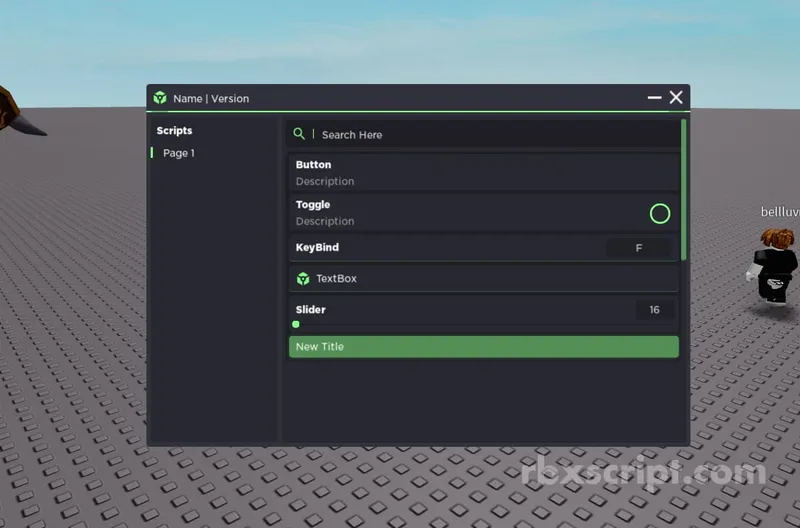Click the KeyBind key box showing F
800x528 pixels.
click(x=639, y=248)
